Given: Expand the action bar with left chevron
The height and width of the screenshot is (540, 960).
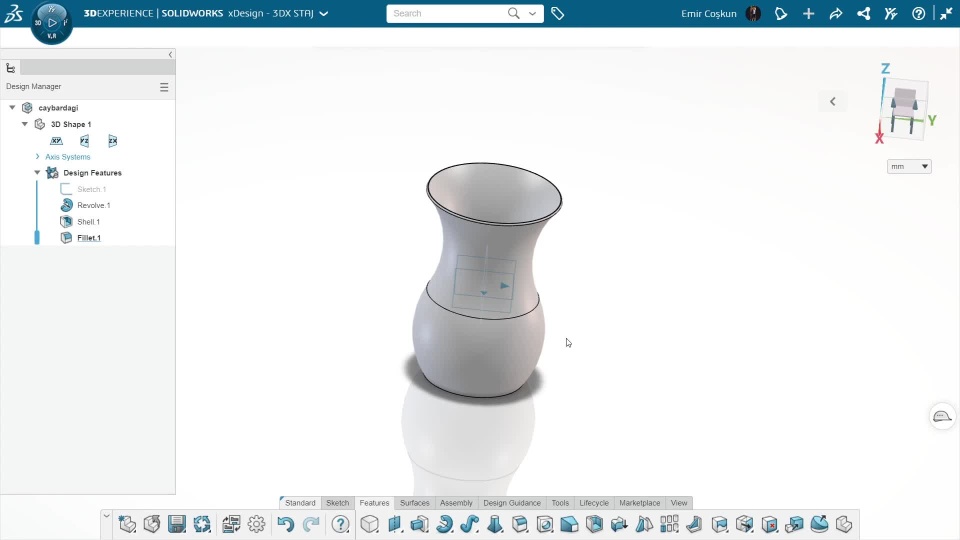Looking at the screenshot, I should [107, 516].
